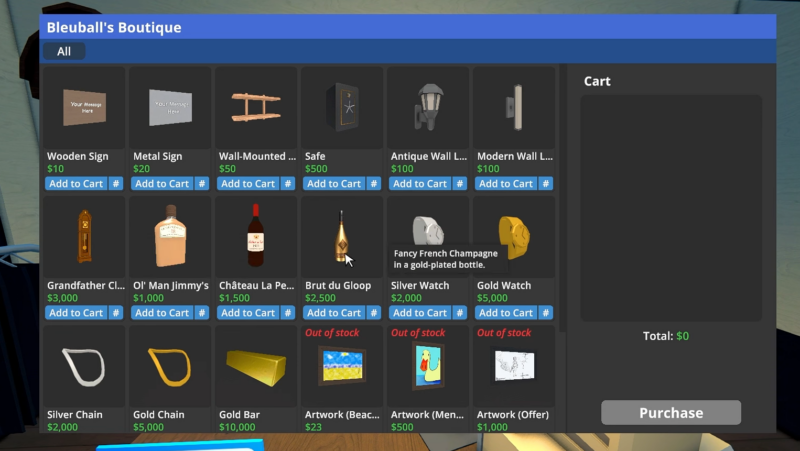Select the Wall-Mounted shelf icon
The width and height of the screenshot is (800, 451).
(255, 106)
